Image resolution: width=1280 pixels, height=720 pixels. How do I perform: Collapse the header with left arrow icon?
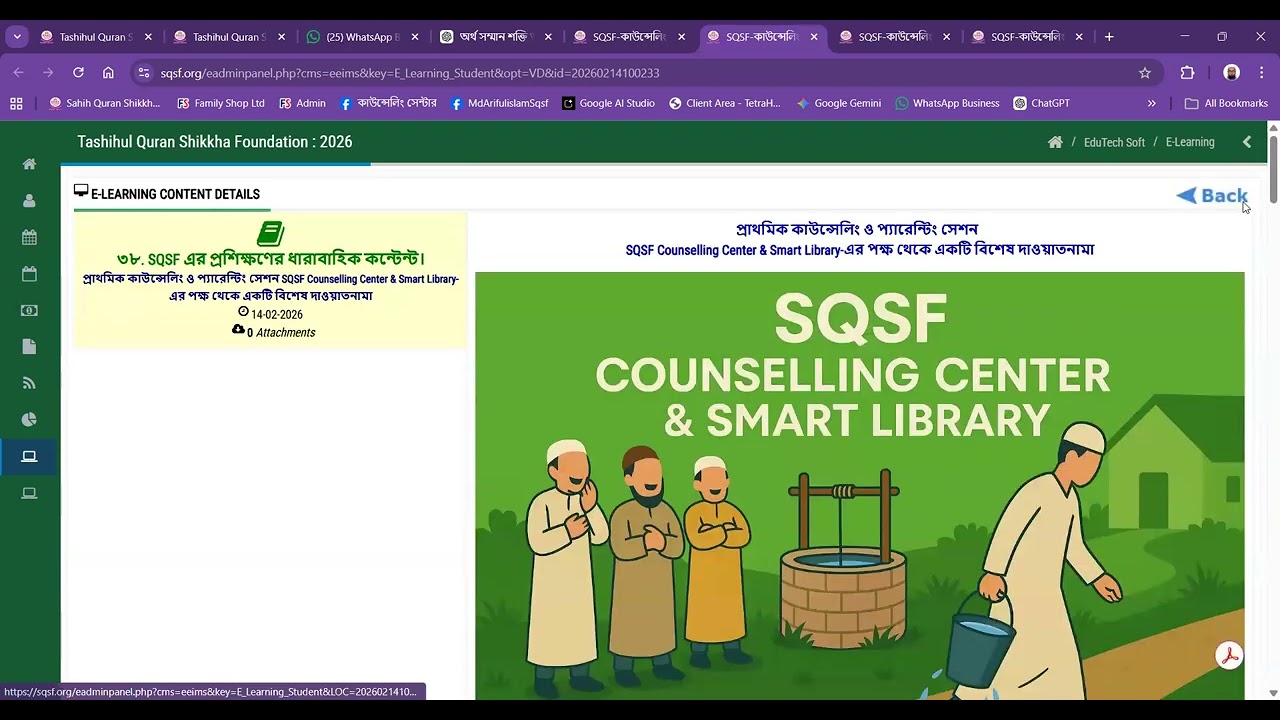click(1247, 142)
